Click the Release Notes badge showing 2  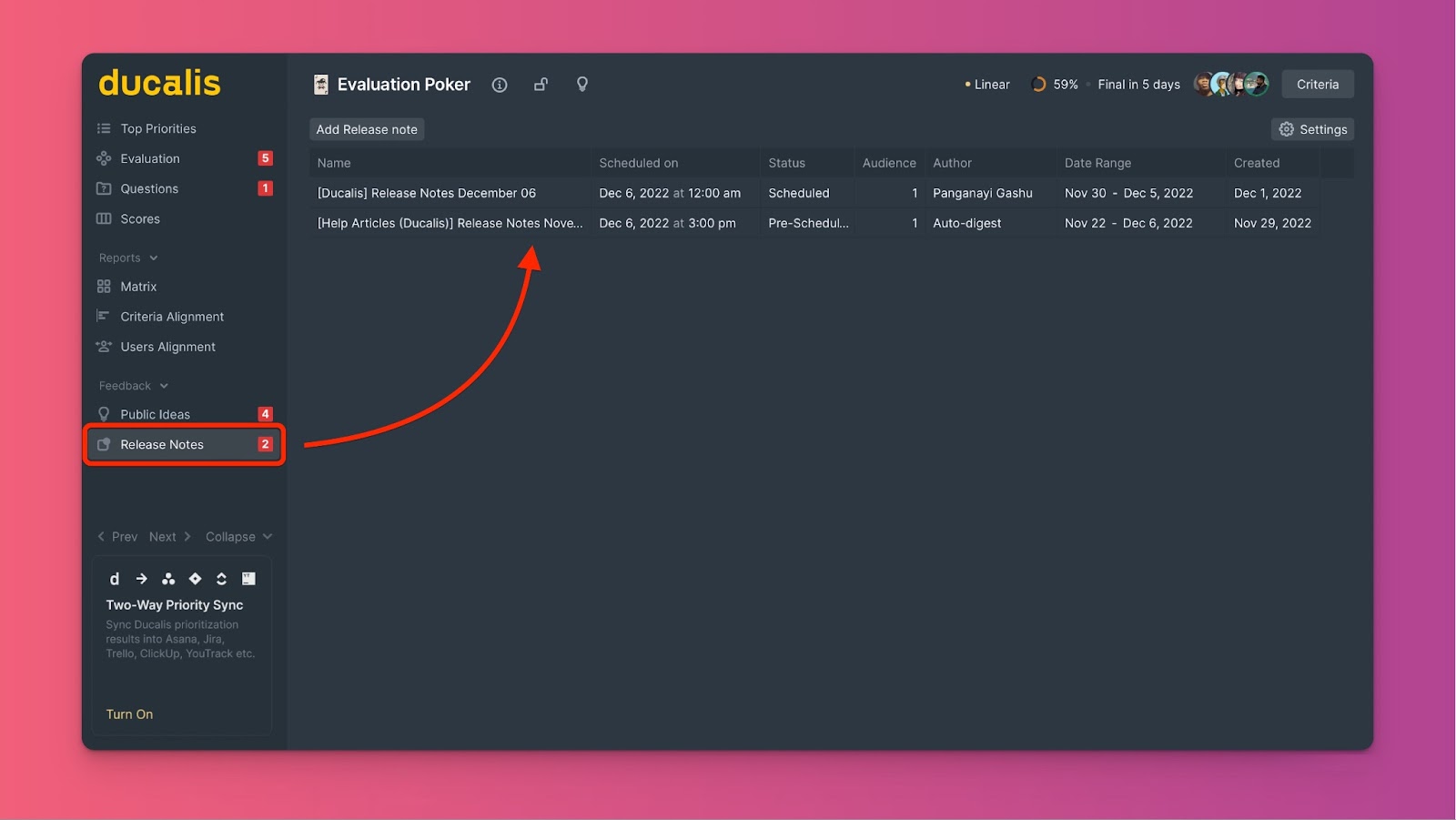[x=265, y=444]
